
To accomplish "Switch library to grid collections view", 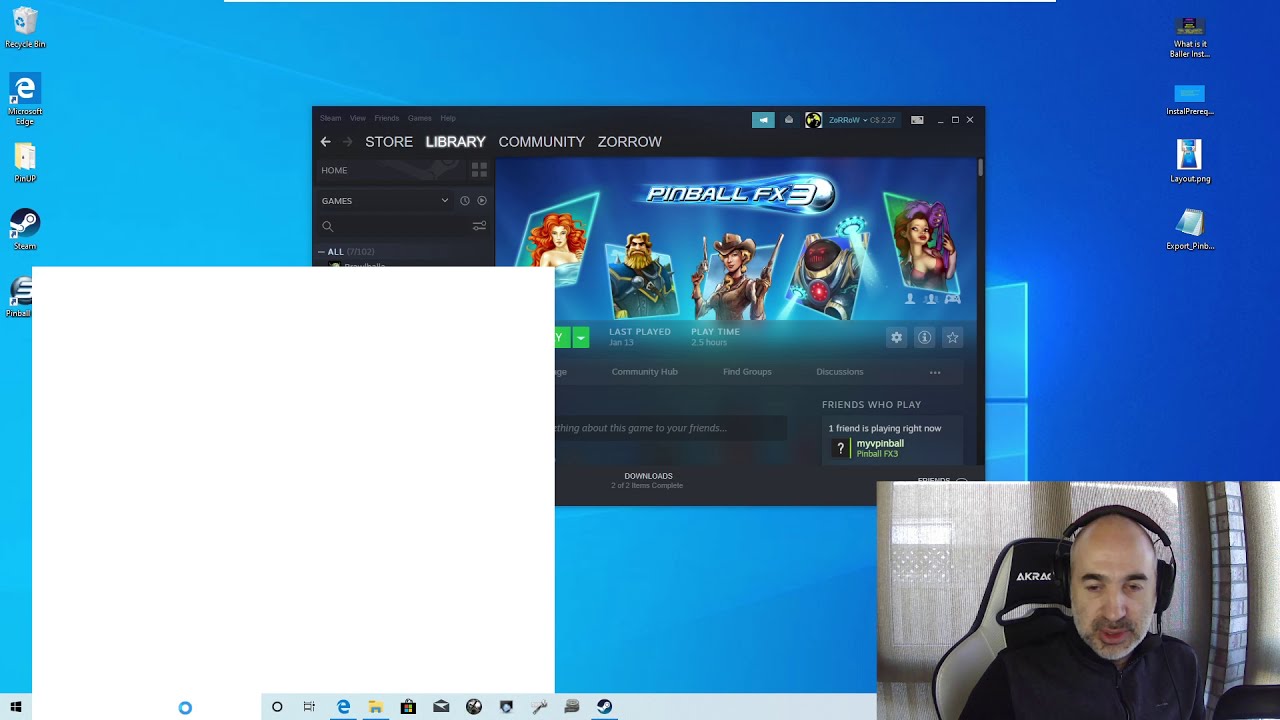I will click(x=479, y=170).
